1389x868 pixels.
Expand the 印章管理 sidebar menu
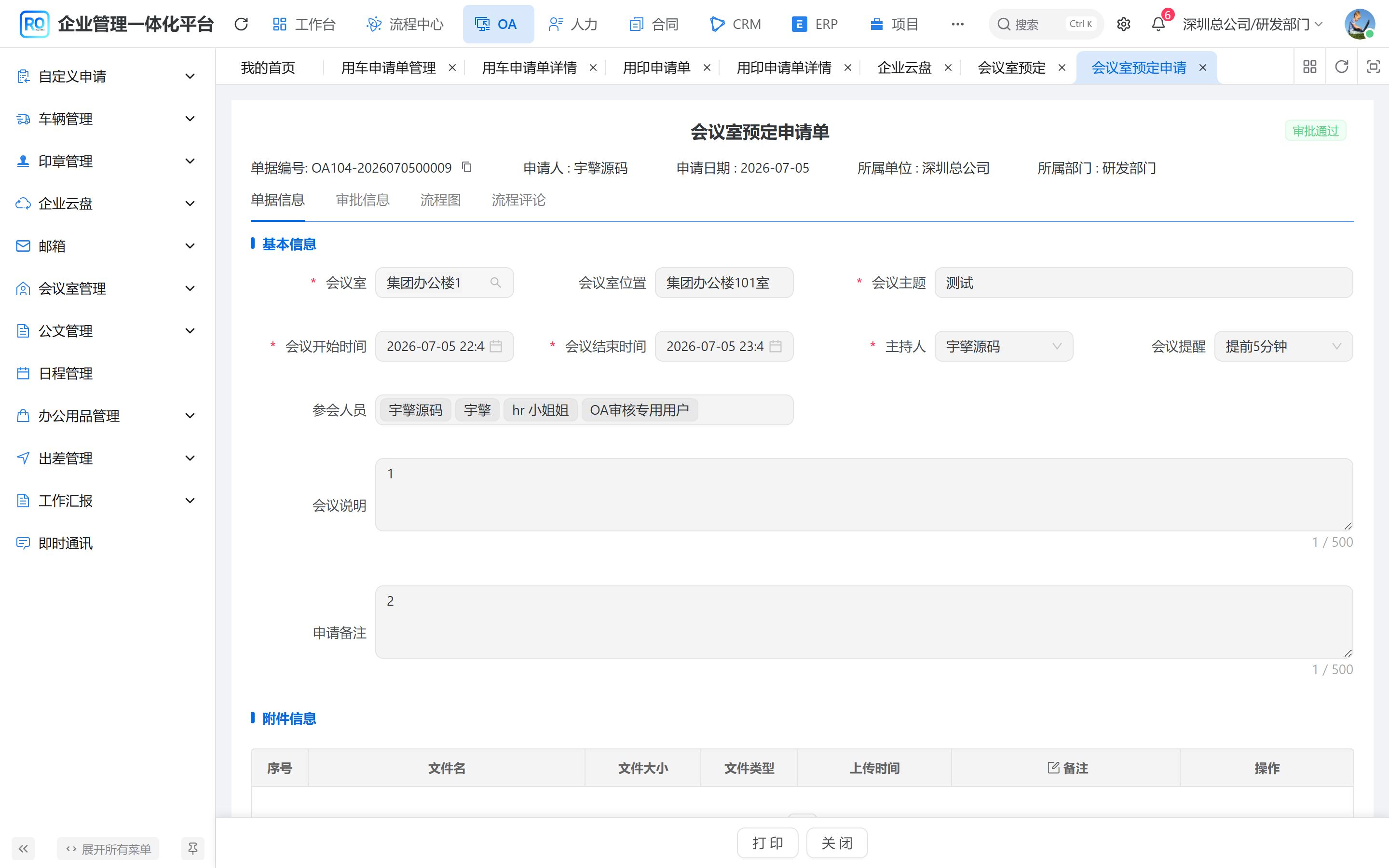click(107, 162)
